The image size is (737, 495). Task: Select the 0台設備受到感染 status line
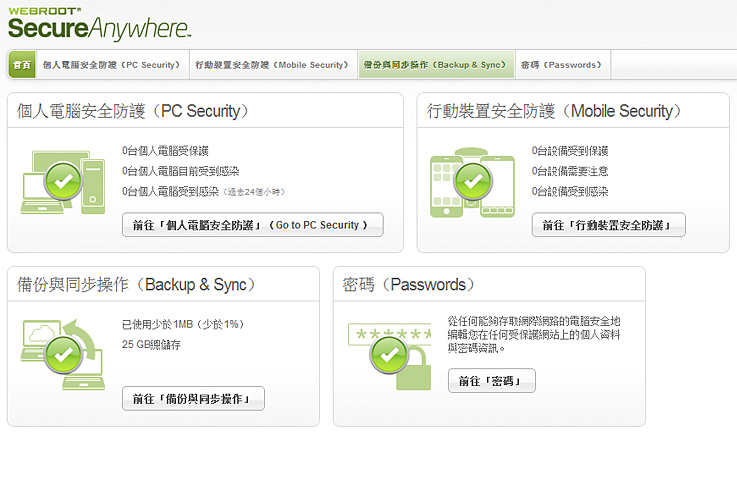(570, 192)
